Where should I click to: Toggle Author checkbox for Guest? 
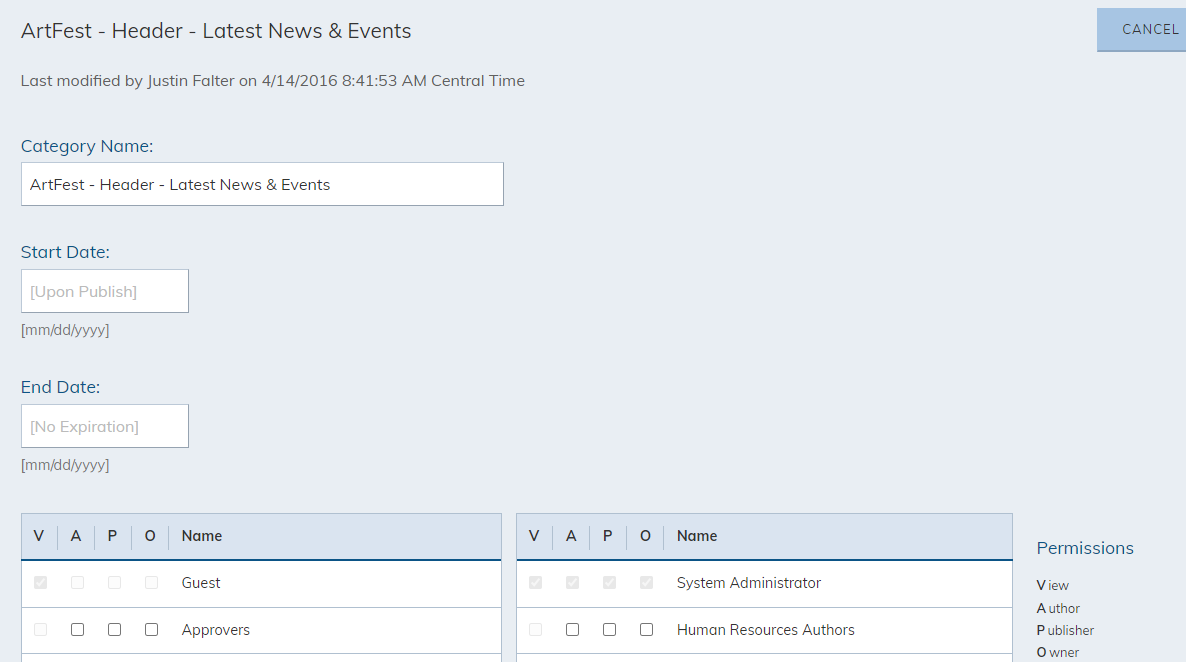click(77, 583)
